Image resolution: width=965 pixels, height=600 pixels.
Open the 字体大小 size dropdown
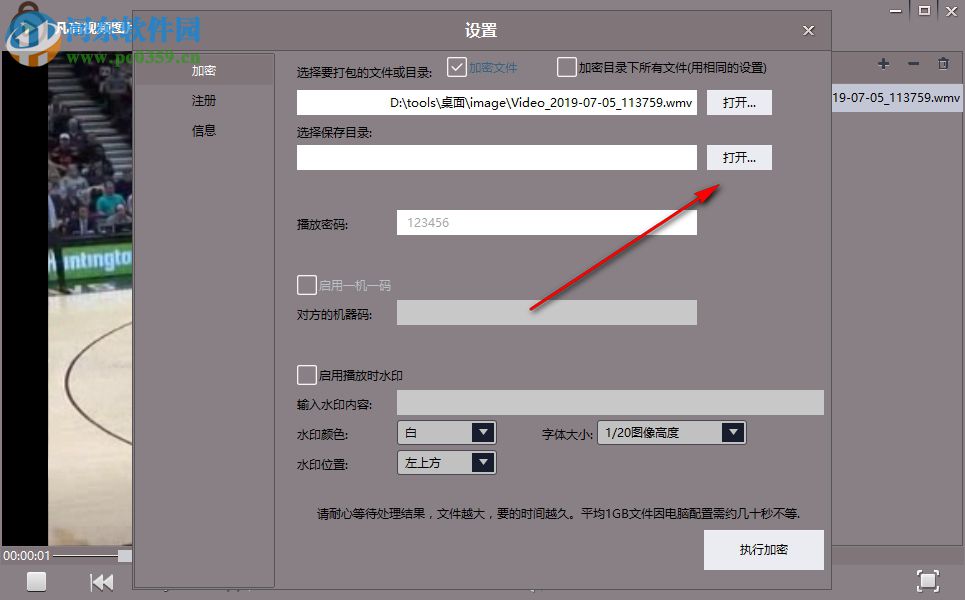coord(733,432)
